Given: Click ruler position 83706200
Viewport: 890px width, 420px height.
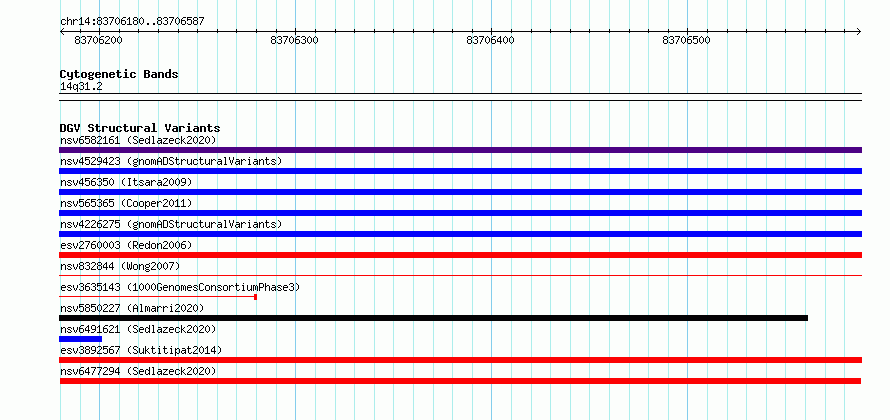Looking at the screenshot, I should click(98, 40).
